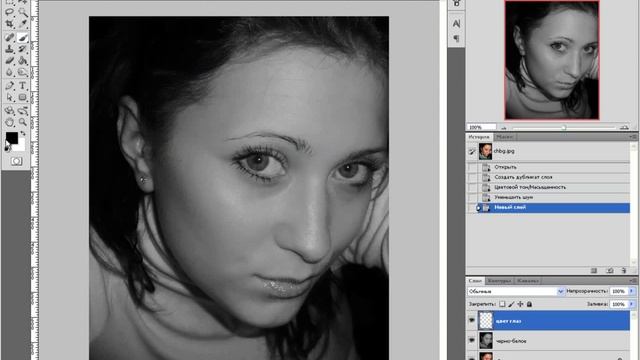640x360 pixels.
Task: Select the Paint Bucket tool
Action: pyautogui.click(x=22, y=61)
